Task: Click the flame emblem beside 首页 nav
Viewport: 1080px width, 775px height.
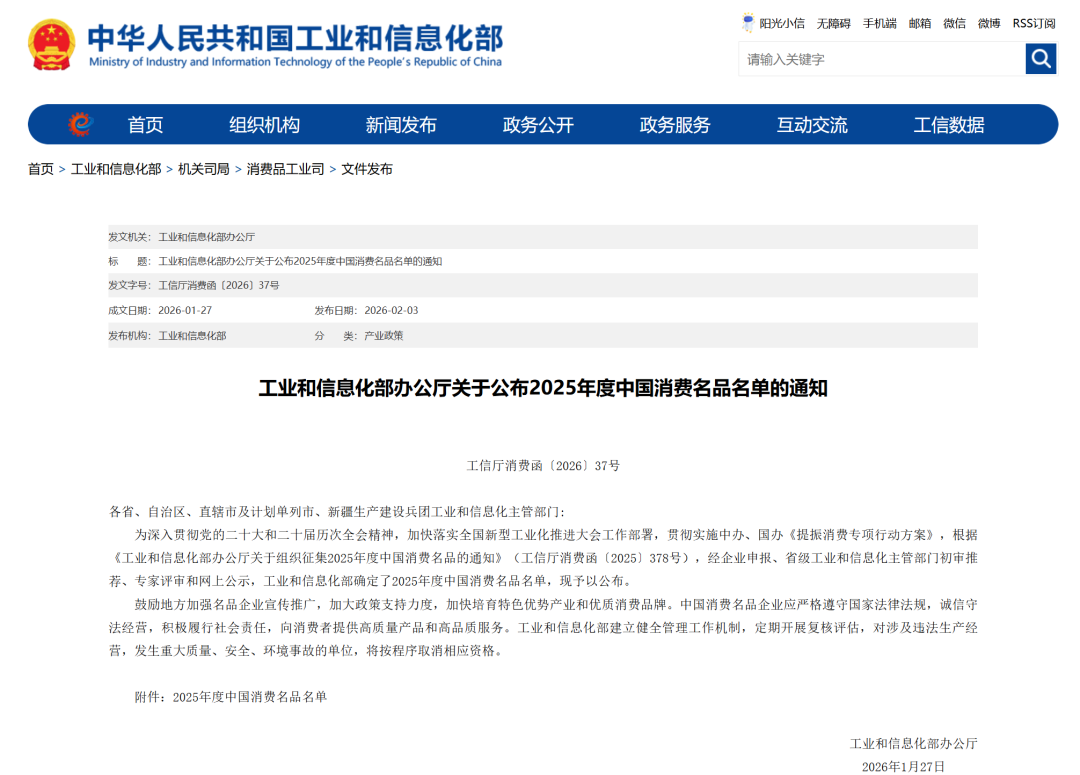Action: click(80, 124)
